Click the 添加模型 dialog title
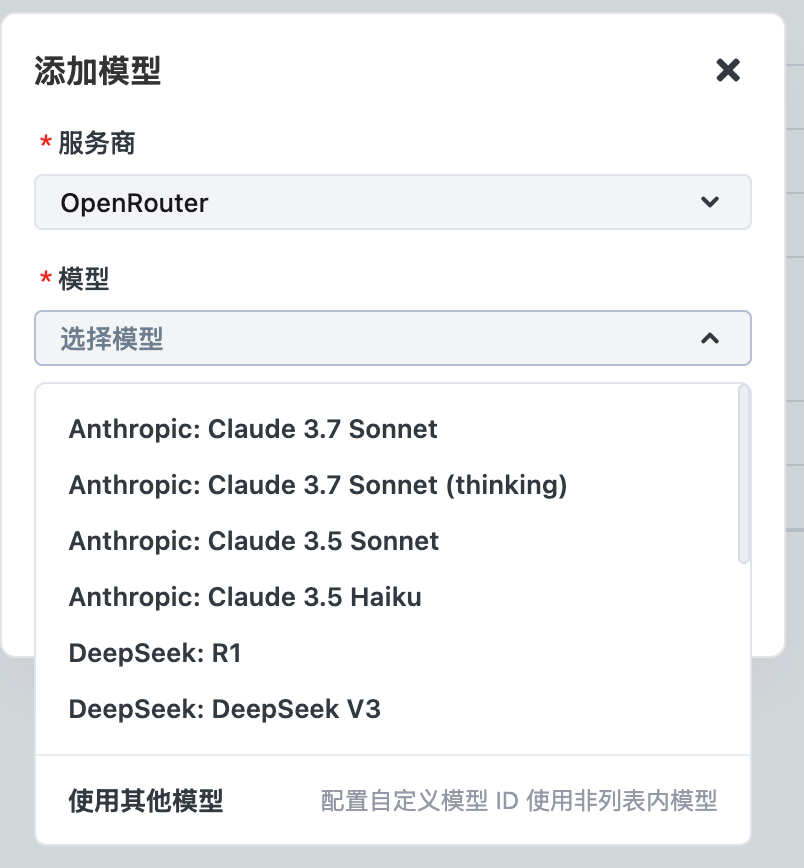 click(x=95, y=71)
